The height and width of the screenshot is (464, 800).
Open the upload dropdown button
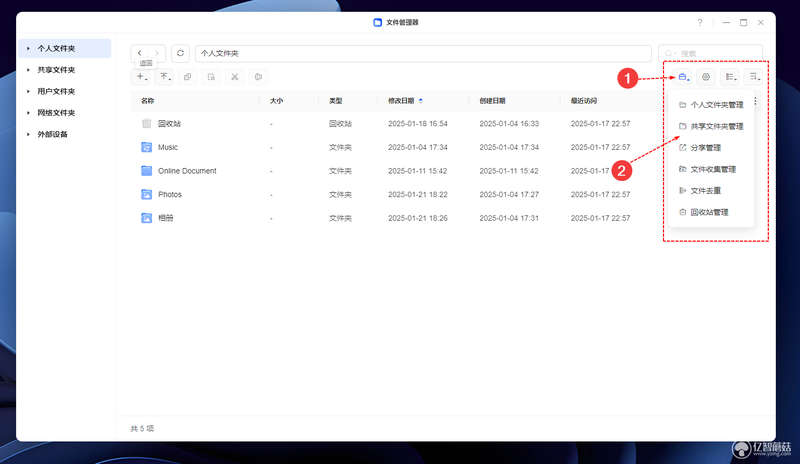[x=164, y=77]
